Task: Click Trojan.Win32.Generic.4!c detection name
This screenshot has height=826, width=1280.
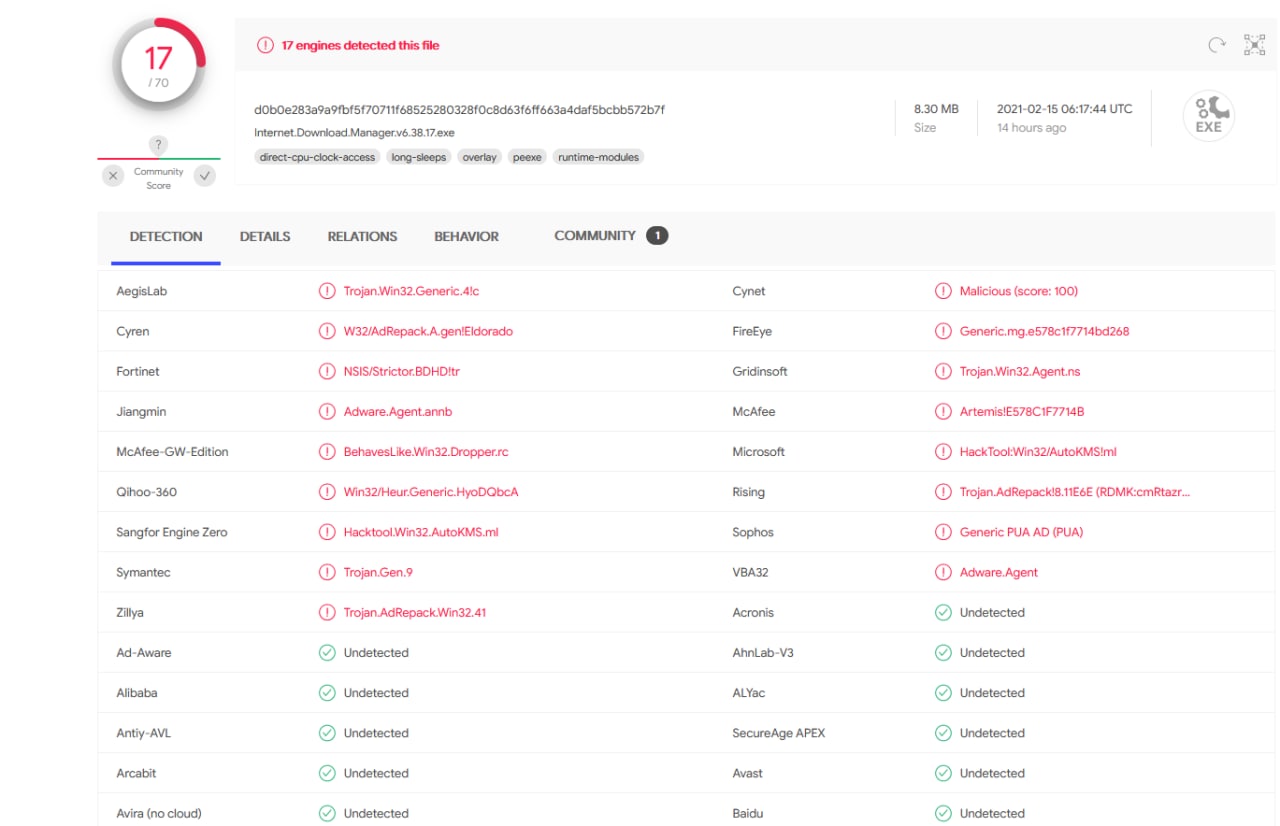Action: [411, 291]
